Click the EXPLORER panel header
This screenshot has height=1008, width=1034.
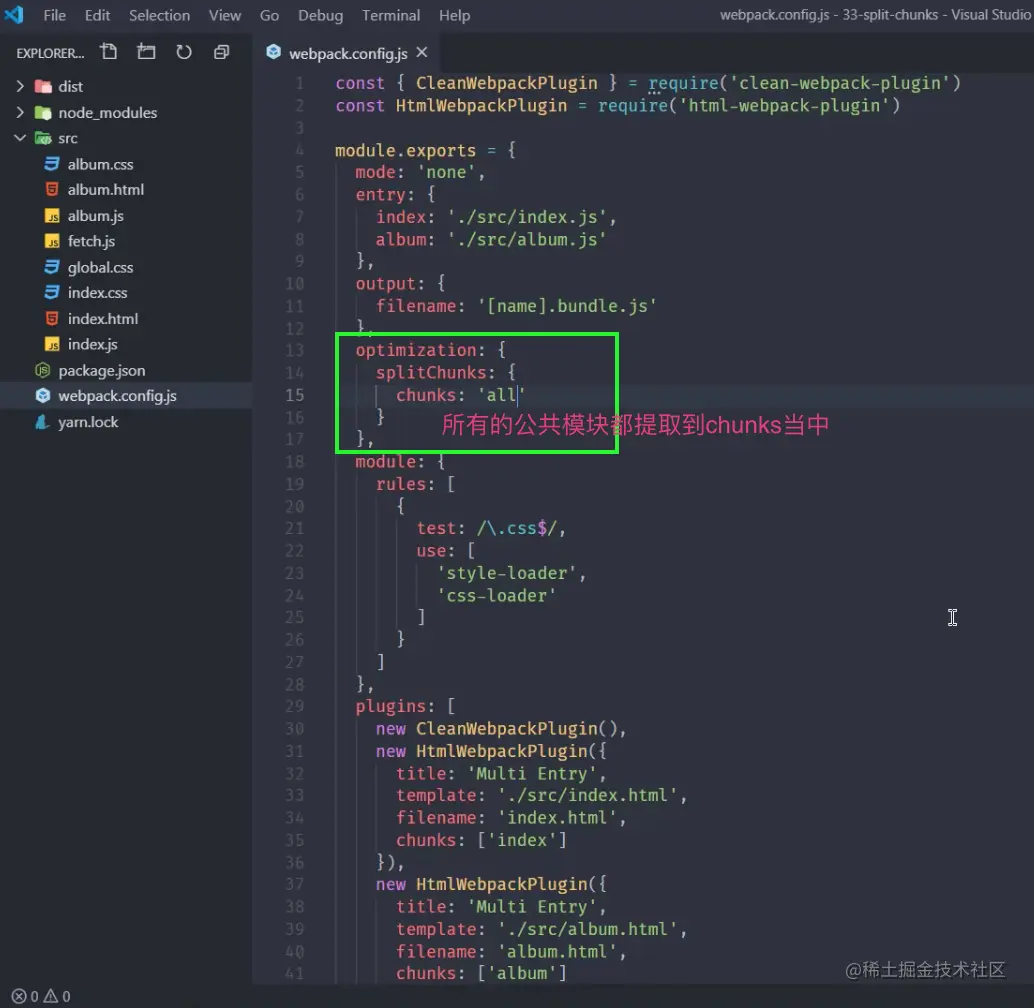(50, 53)
